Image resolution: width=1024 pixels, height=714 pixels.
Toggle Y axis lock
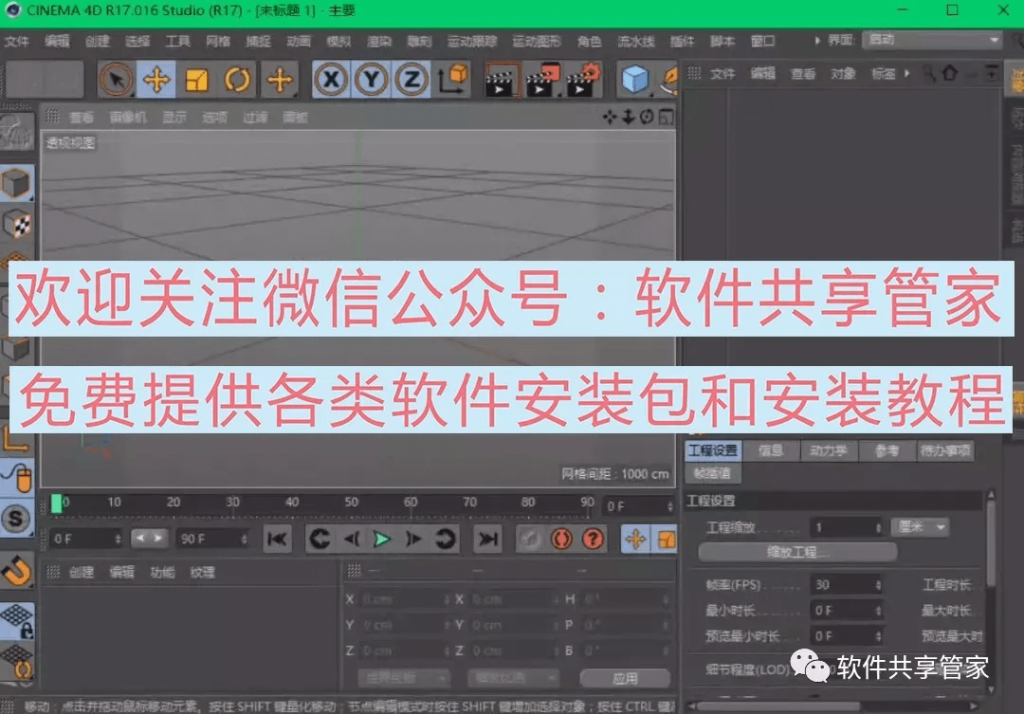[371, 80]
